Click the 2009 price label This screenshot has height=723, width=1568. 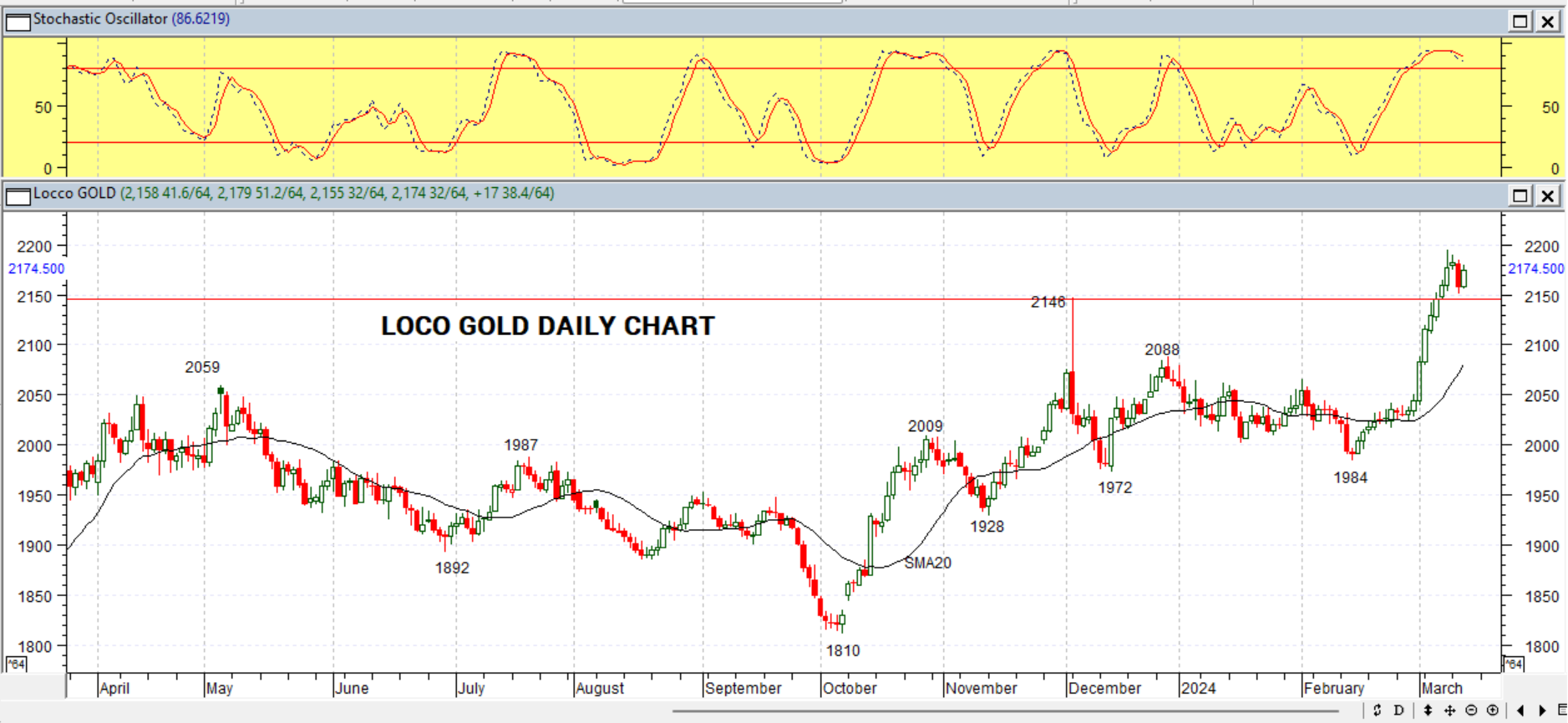925,426
